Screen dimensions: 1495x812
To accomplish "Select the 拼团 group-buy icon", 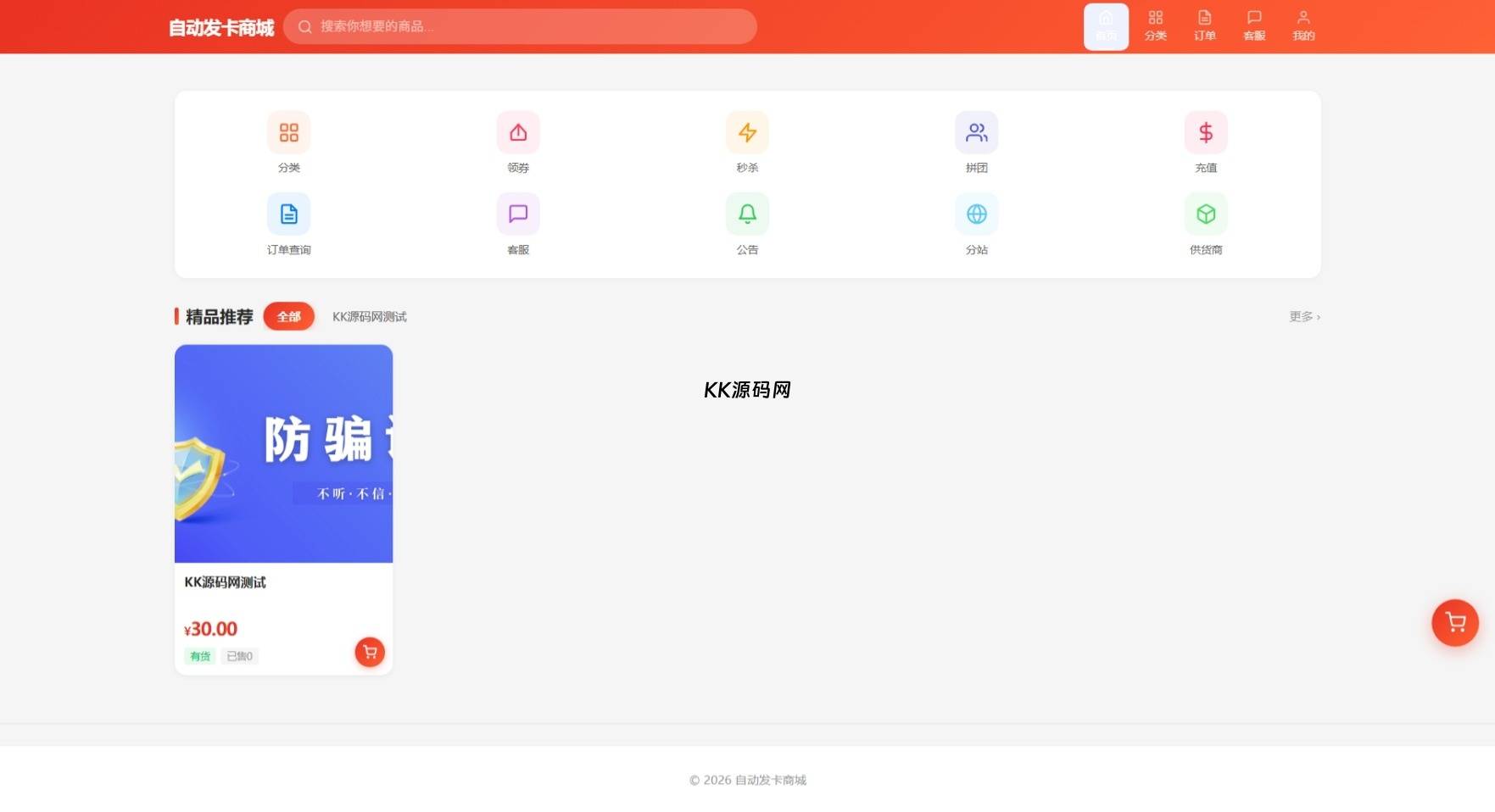I will 976,133.
